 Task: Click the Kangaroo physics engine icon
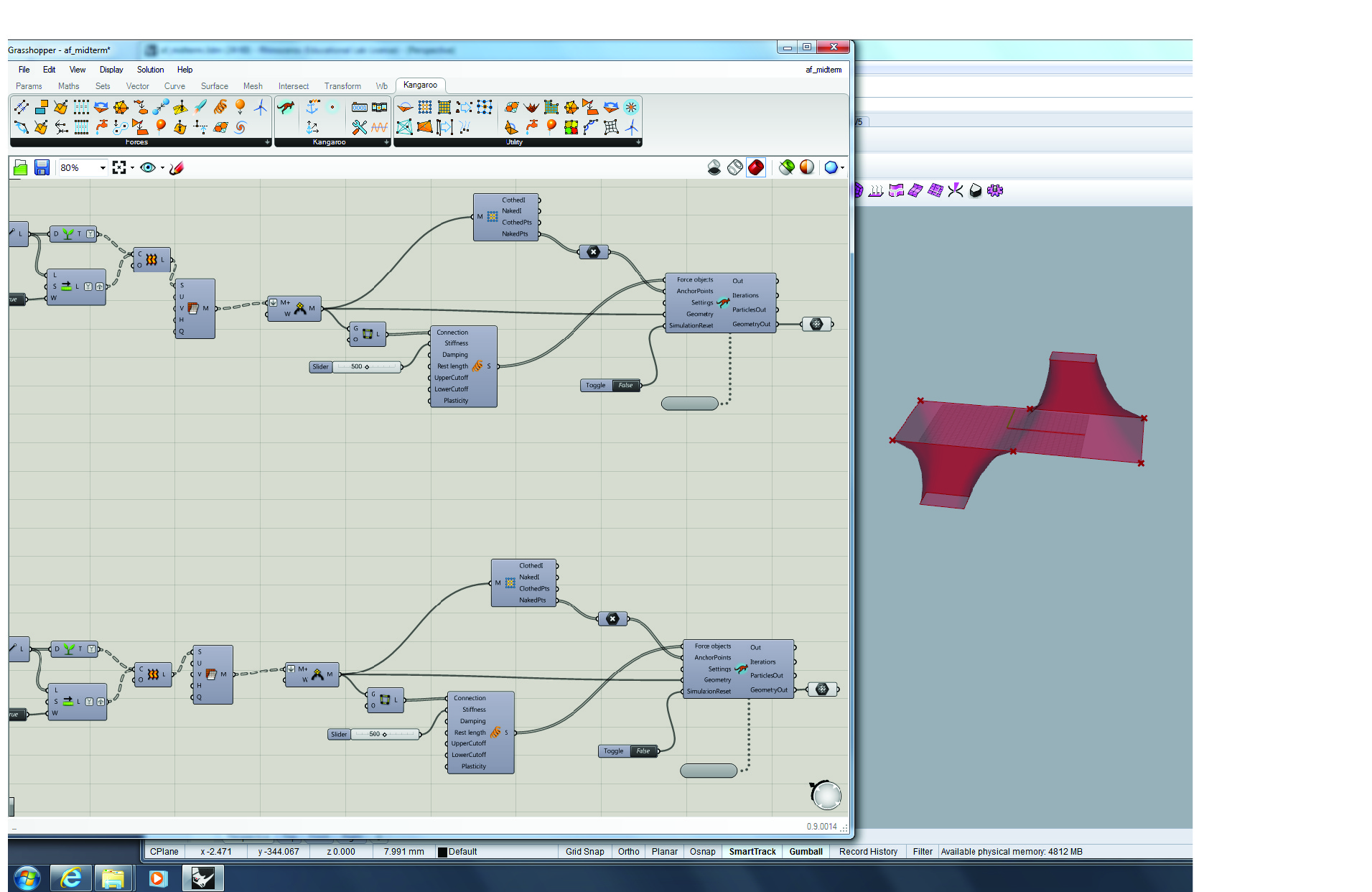pyautogui.click(x=286, y=108)
